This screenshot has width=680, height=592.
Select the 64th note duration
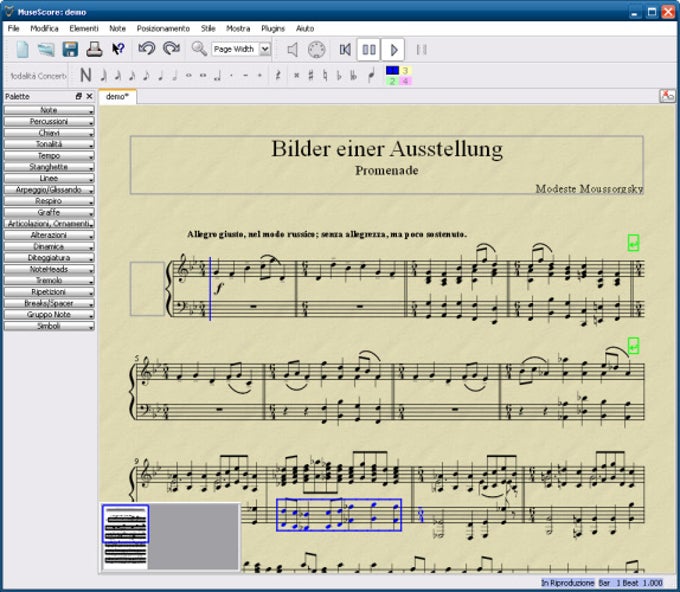(104, 75)
